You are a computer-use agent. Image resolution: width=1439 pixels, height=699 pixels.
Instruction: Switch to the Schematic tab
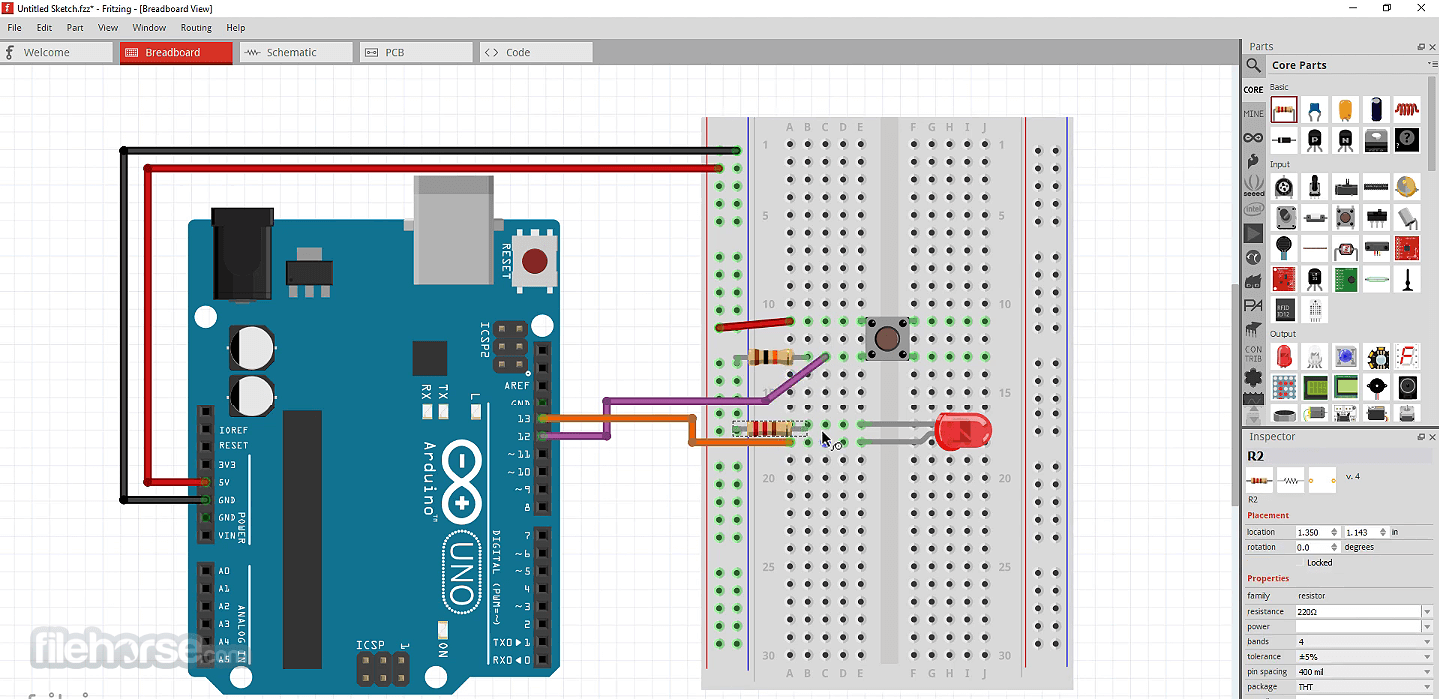296,52
